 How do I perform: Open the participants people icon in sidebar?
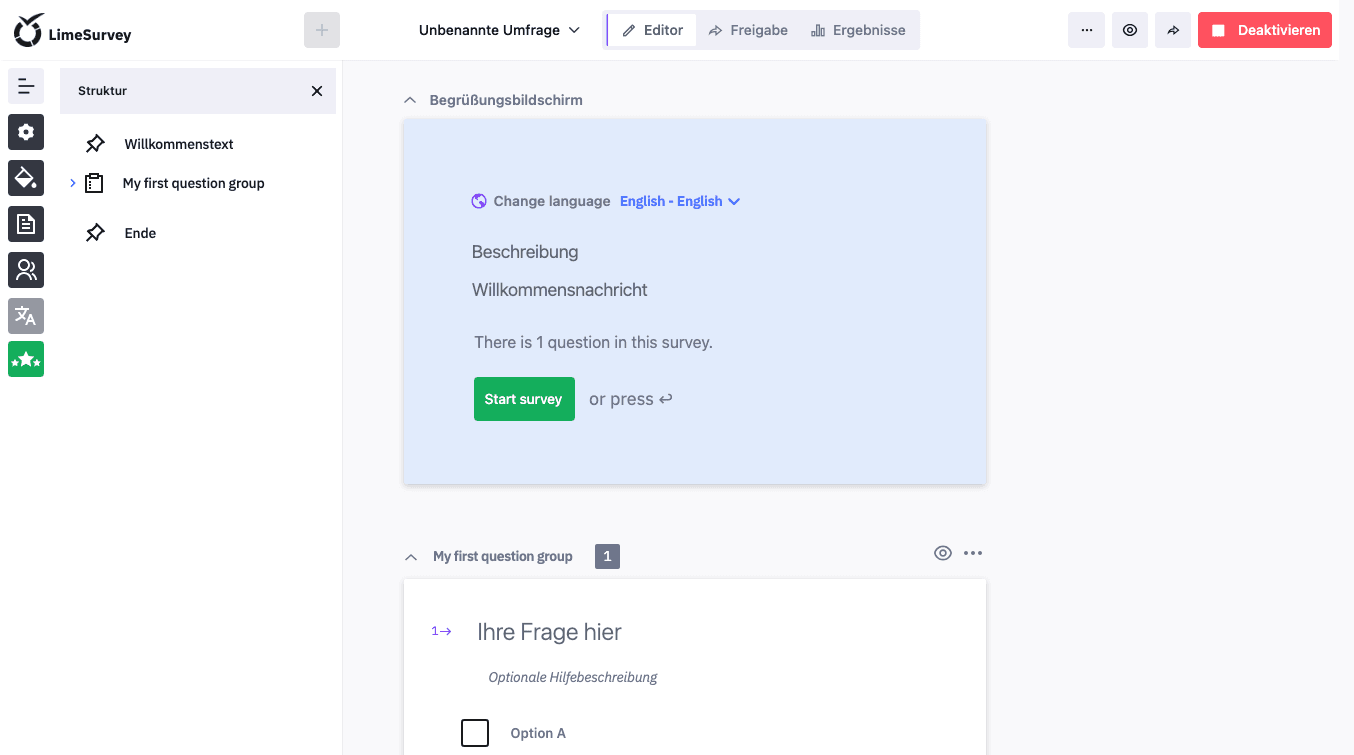coord(26,270)
